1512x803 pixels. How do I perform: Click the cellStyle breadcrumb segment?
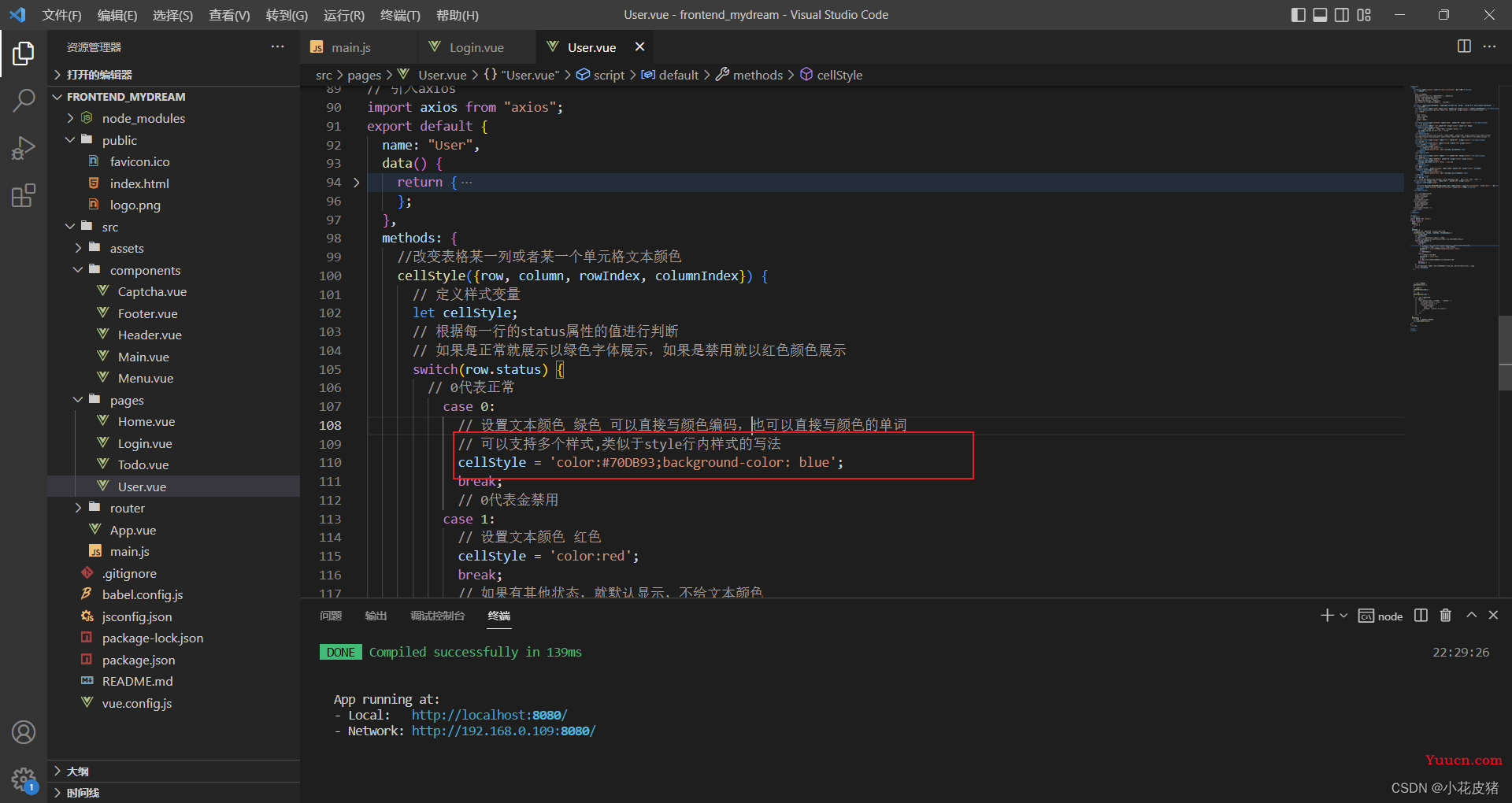pyautogui.click(x=832, y=75)
